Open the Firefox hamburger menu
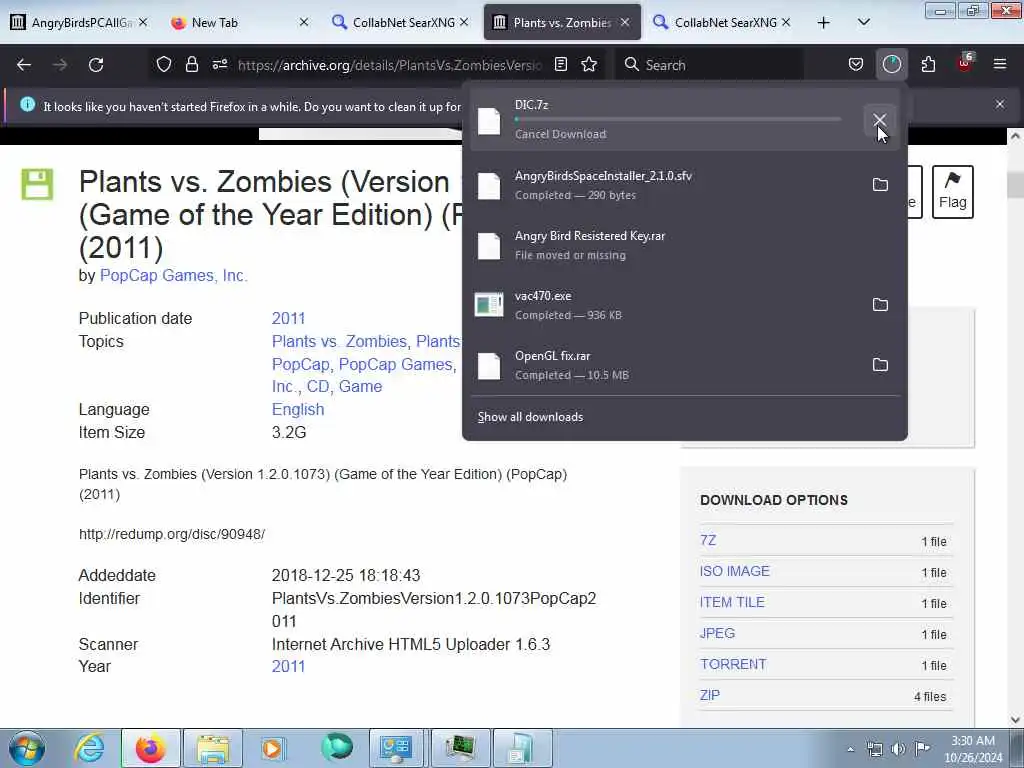Image resolution: width=1024 pixels, height=768 pixels. (1000, 65)
